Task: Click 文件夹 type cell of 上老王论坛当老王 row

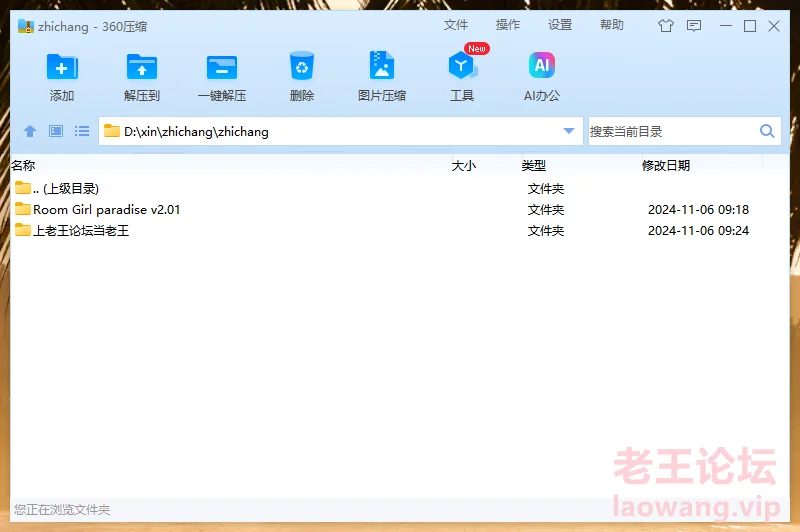Action: (x=546, y=231)
